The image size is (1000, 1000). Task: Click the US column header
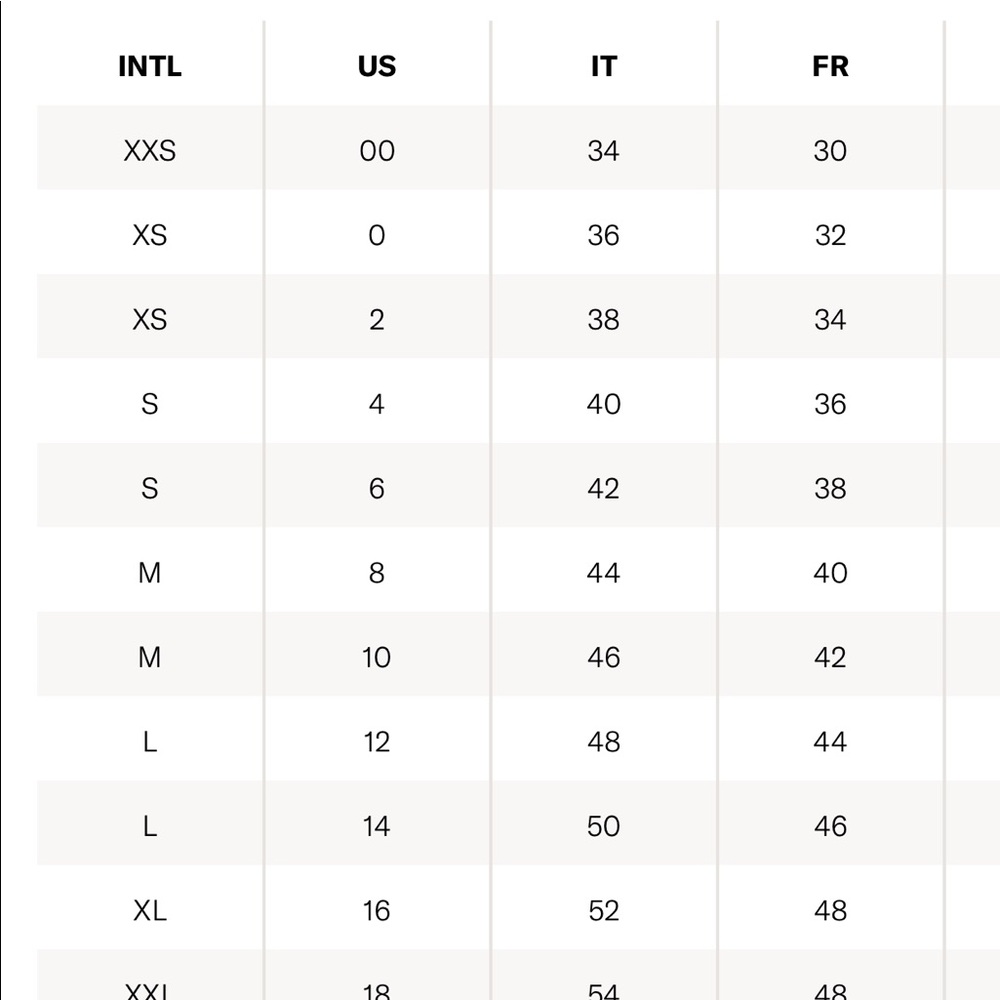pyautogui.click(x=376, y=66)
